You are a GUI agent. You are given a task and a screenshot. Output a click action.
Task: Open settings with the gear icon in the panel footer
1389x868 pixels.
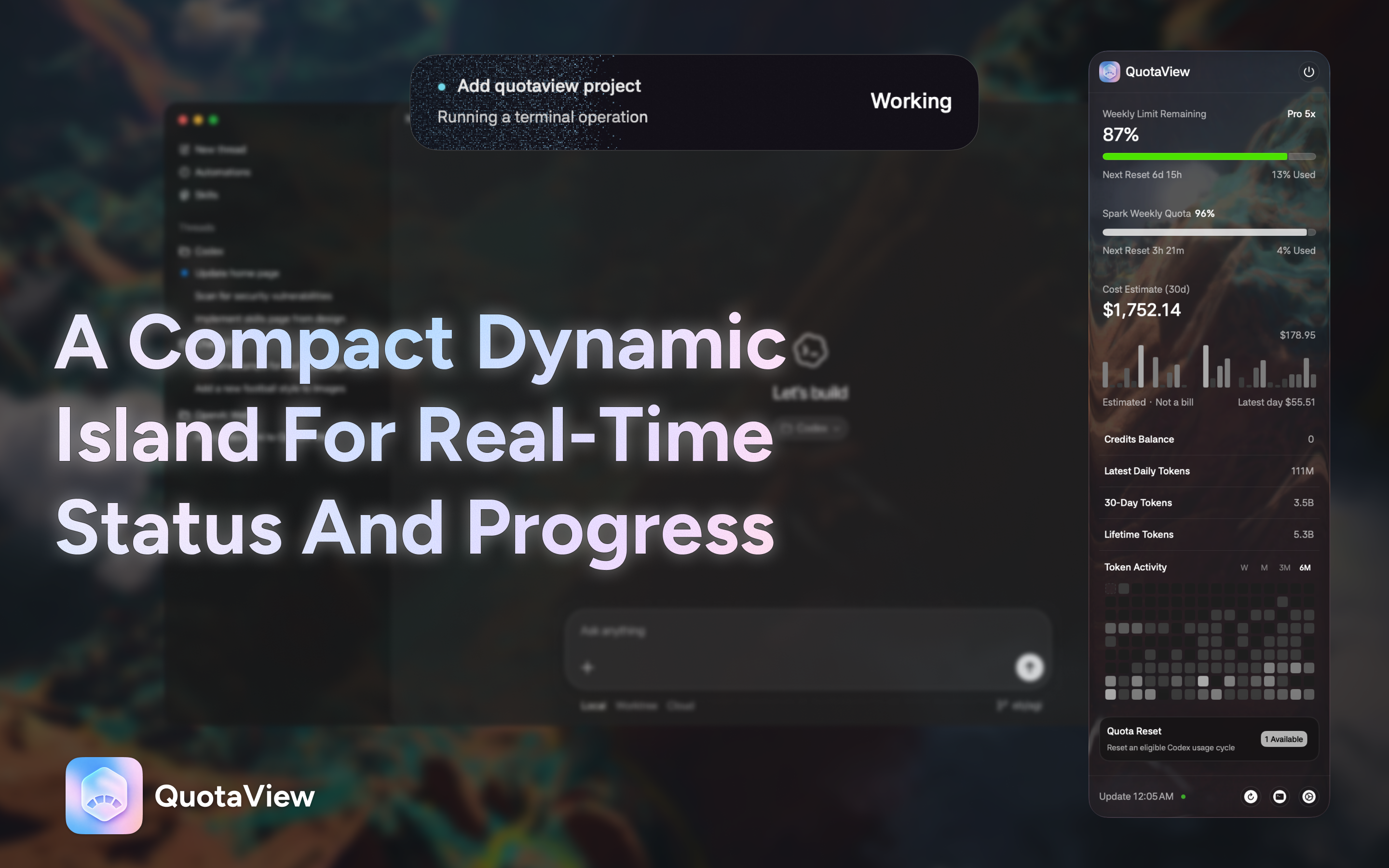(1308, 796)
